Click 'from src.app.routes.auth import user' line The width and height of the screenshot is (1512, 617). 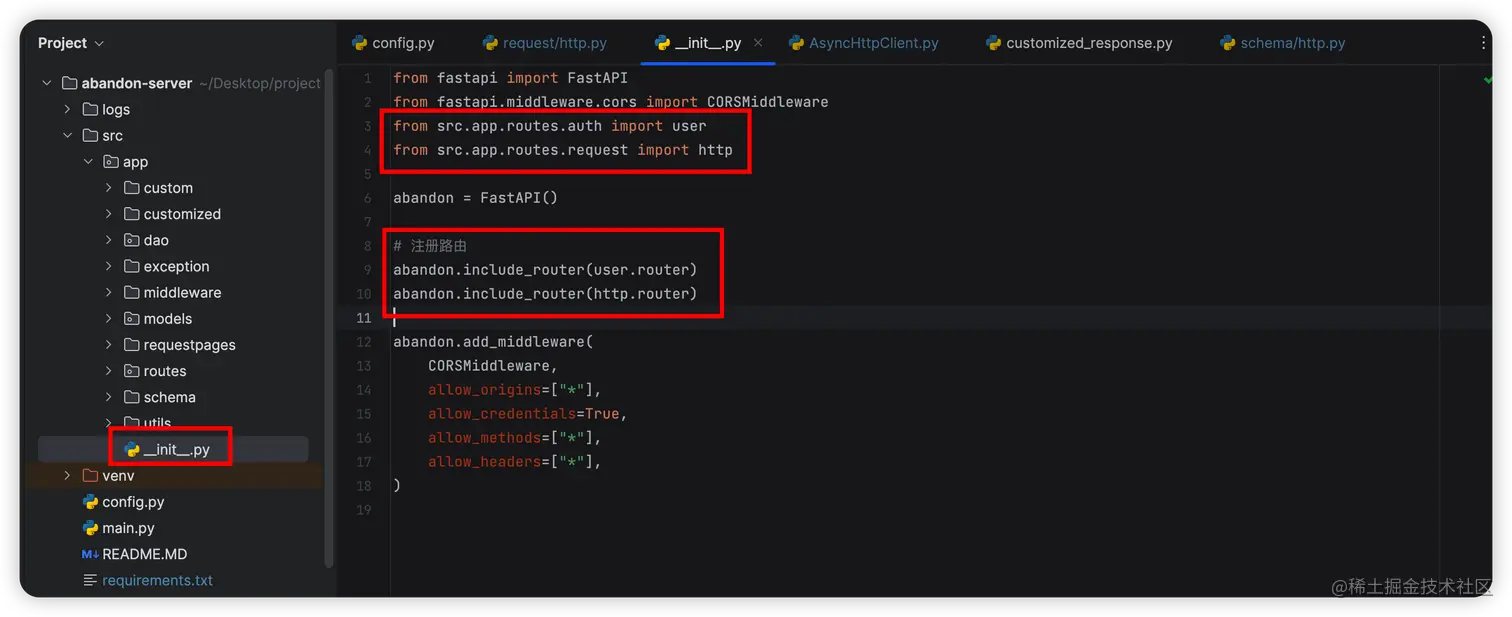549,126
